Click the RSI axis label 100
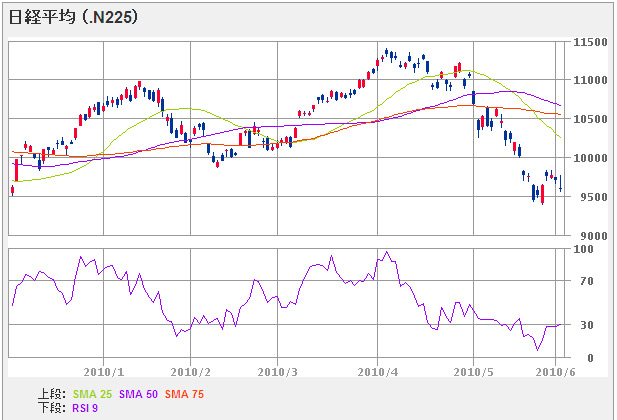 (584, 249)
